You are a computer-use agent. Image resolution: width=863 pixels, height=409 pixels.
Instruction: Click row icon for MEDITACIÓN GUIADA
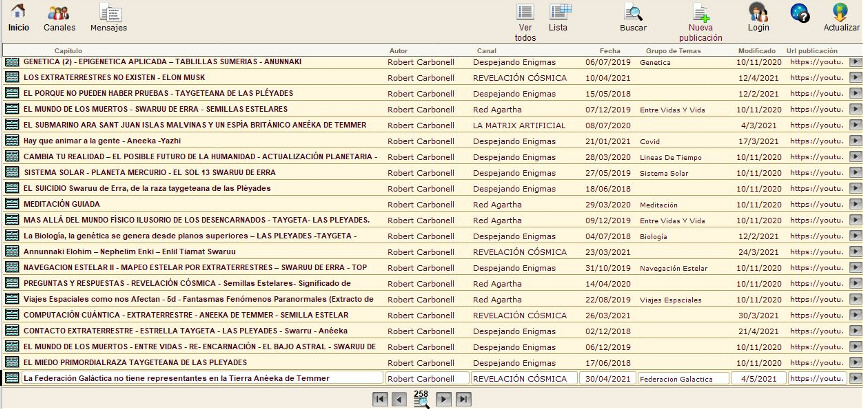click(12, 204)
